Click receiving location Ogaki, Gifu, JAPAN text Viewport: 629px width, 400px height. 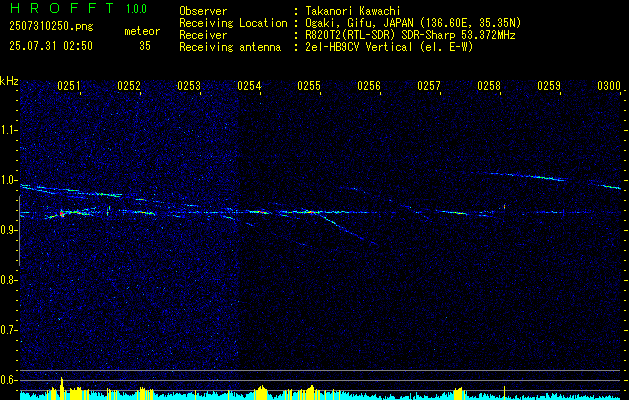[x=413, y=23]
